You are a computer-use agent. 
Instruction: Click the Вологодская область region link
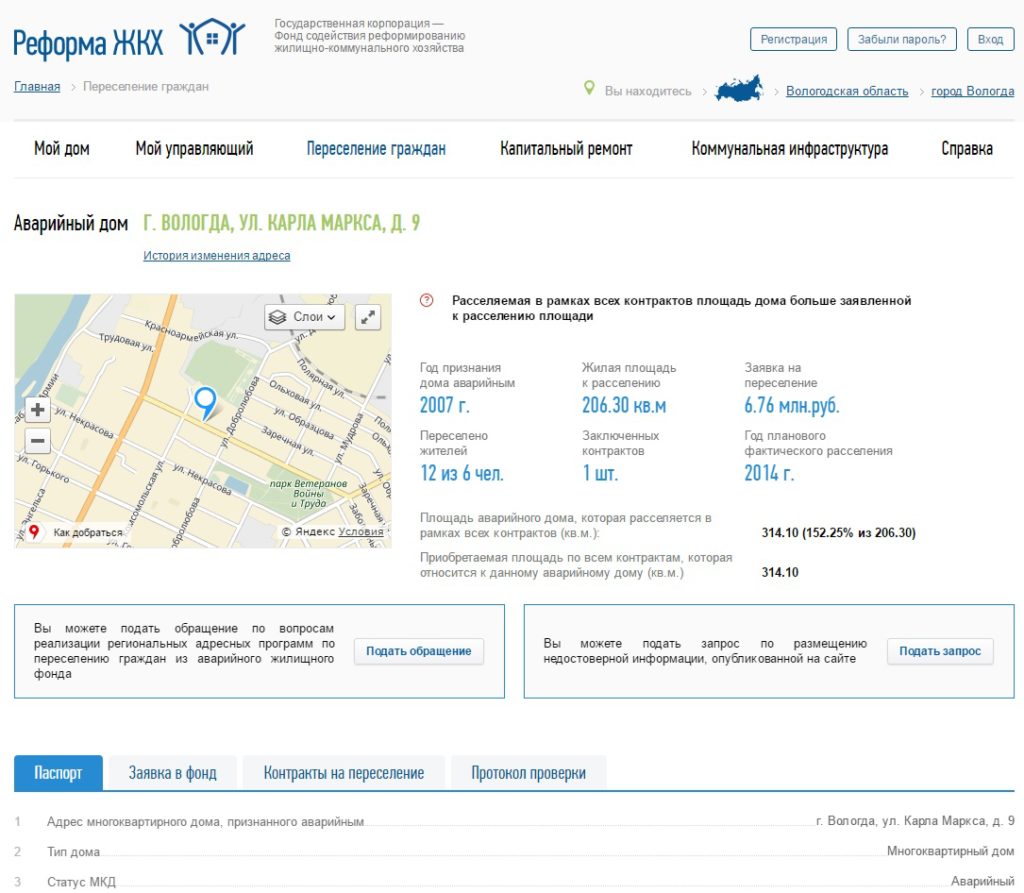coord(847,91)
